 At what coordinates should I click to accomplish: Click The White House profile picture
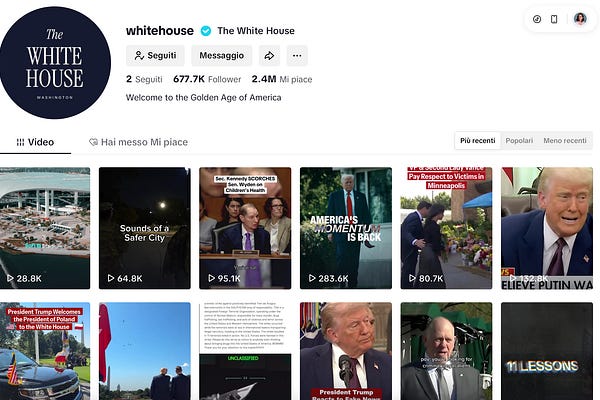pos(55,63)
